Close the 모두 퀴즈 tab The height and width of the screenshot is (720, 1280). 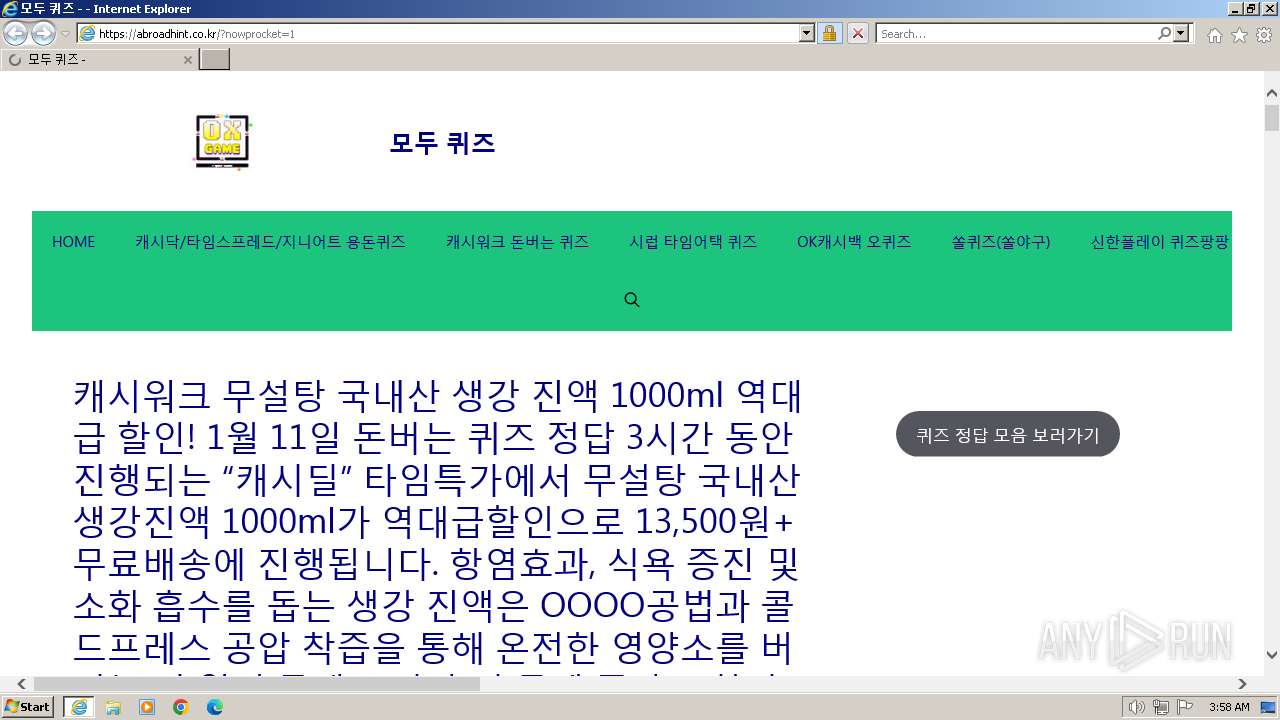click(187, 60)
